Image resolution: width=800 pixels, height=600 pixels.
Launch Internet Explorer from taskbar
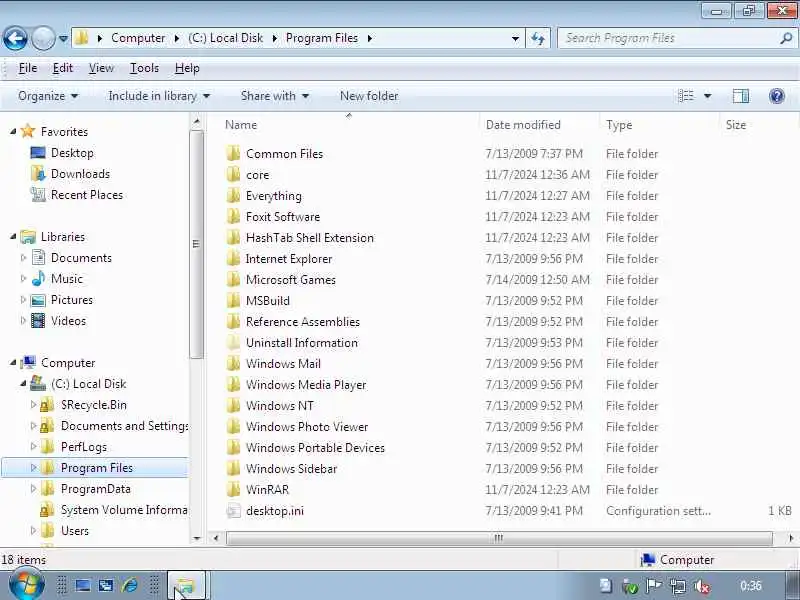pos(130,585)
